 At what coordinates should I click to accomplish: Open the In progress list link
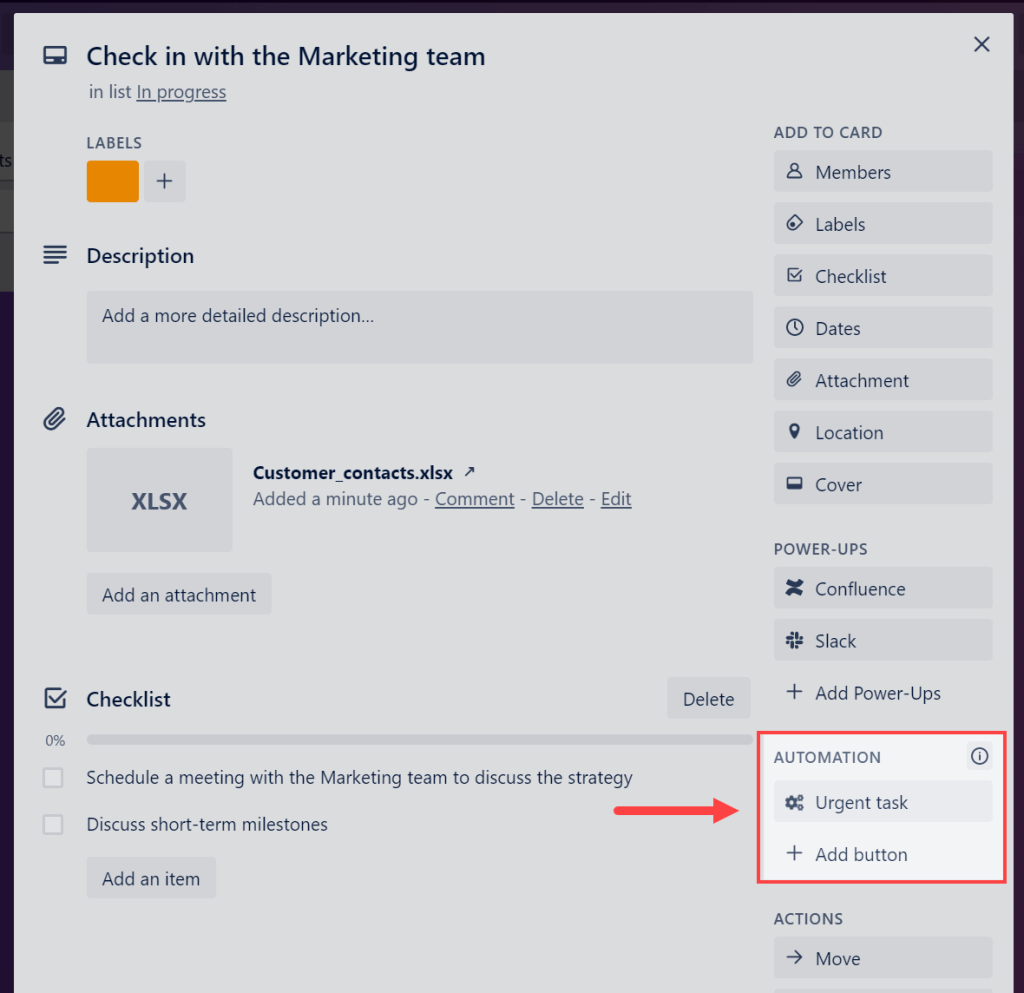click(x=181, y=92)
